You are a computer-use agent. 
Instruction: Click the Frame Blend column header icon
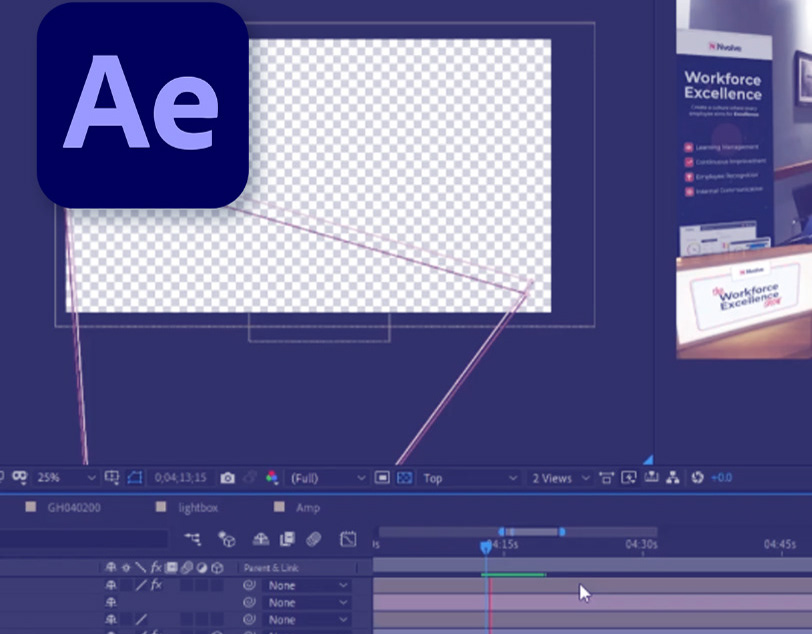(171, 568)
